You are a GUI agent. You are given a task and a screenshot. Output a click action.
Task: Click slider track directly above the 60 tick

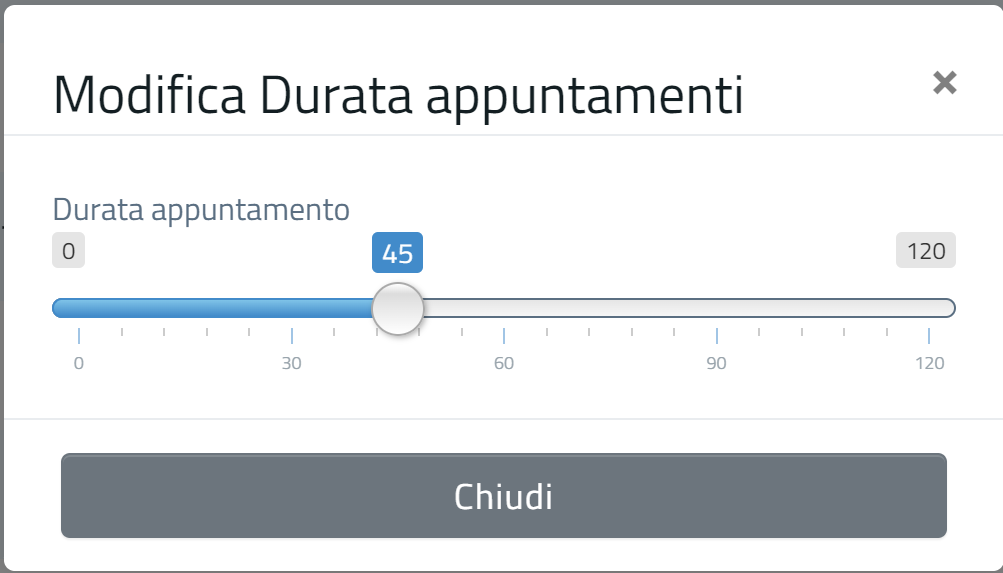[x=504, y=308]
